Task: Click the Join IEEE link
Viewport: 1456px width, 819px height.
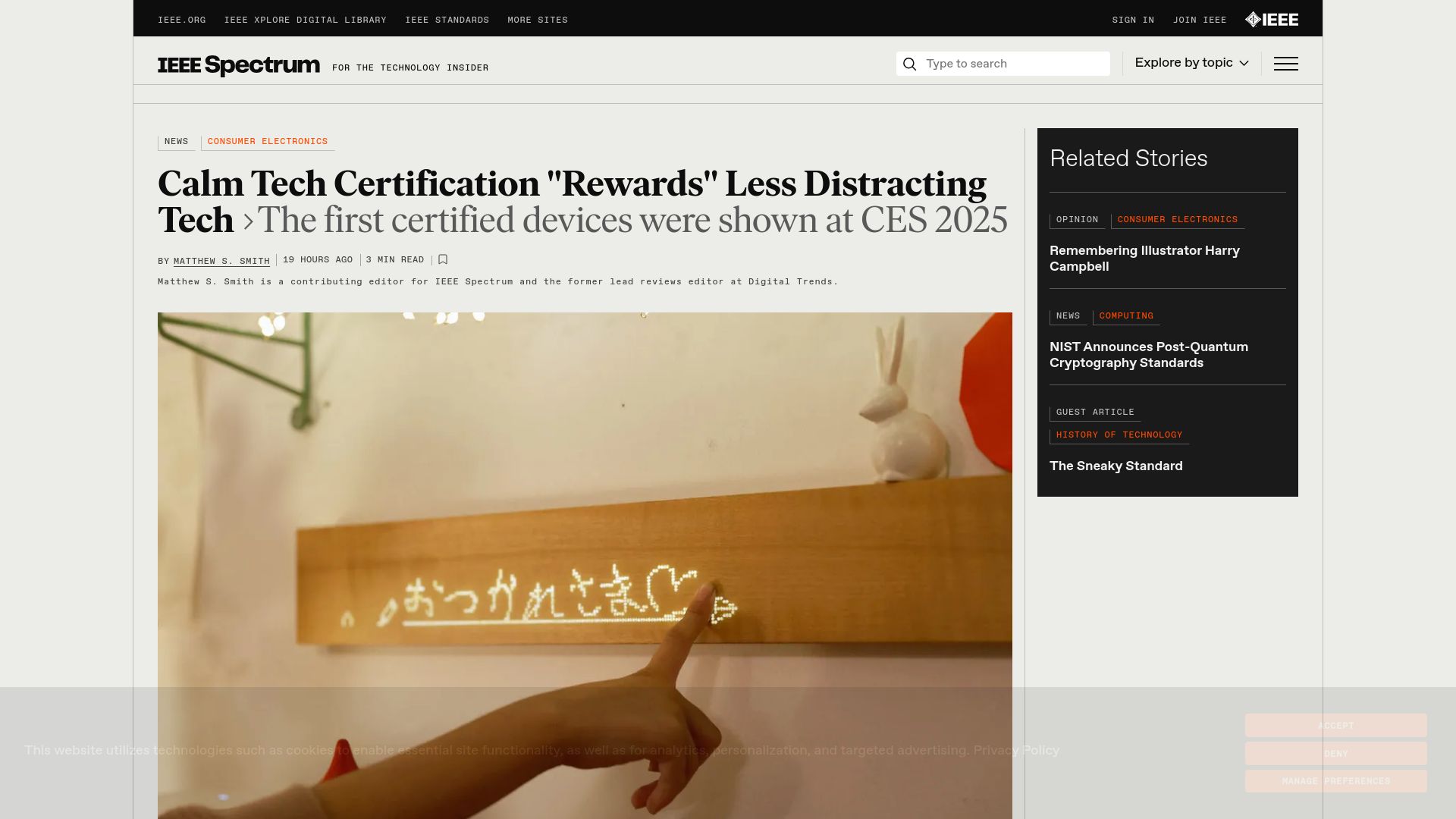Action: pos(1200,20)
